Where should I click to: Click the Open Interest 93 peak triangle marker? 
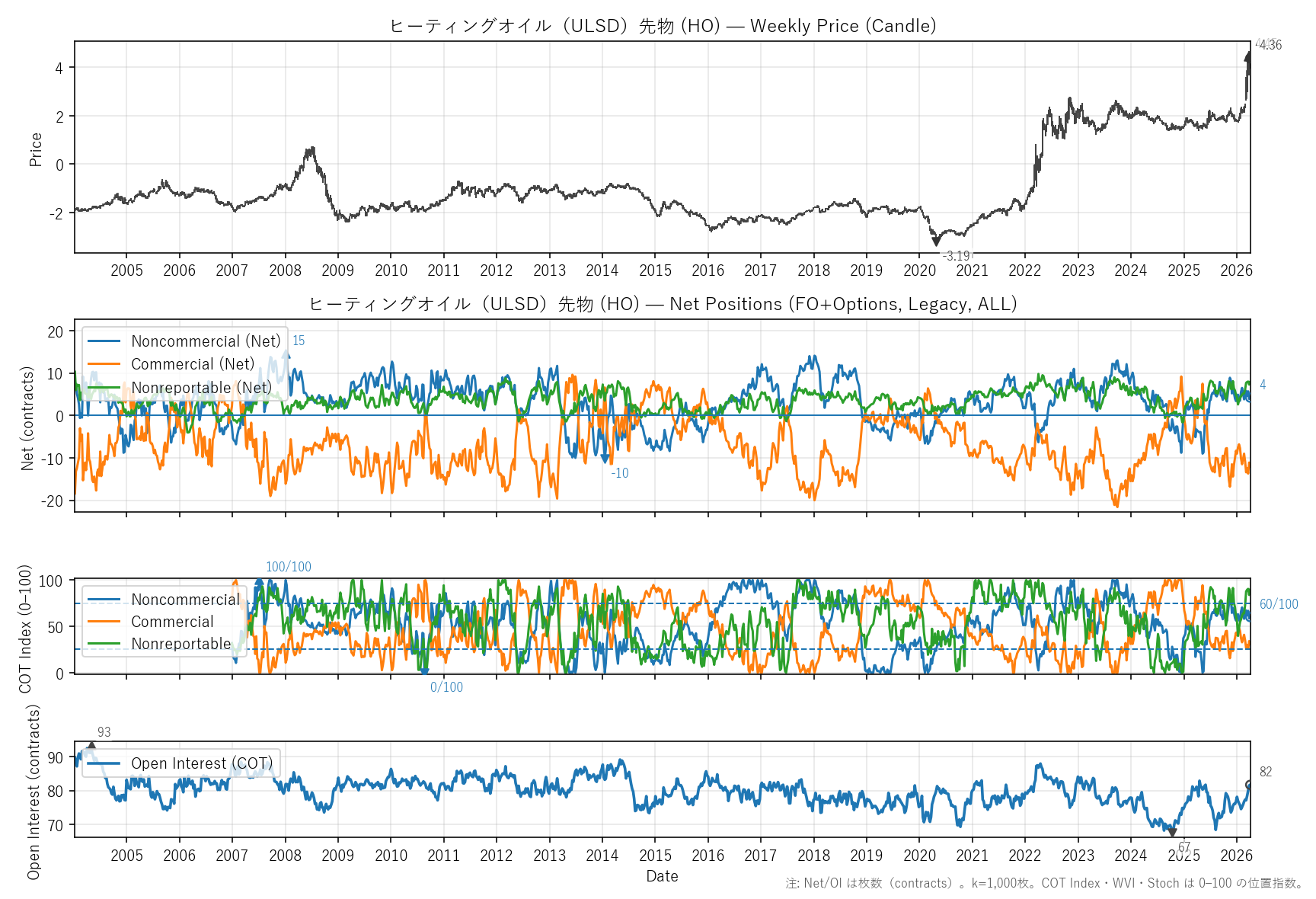pyautogui.click(x=91, y=747)
